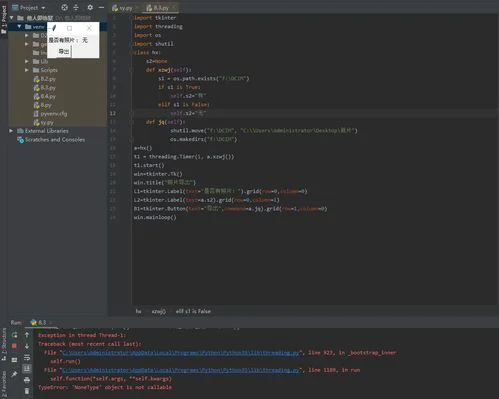Click breadcrumb 'hx' below the editor
499x399 pixels.
[x=138, y=311]
